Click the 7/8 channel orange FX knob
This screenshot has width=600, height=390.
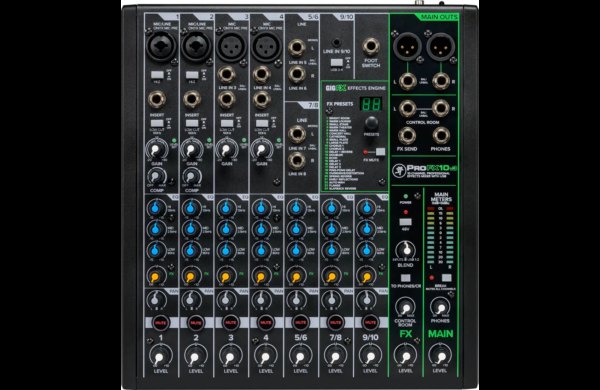(331, 276)
